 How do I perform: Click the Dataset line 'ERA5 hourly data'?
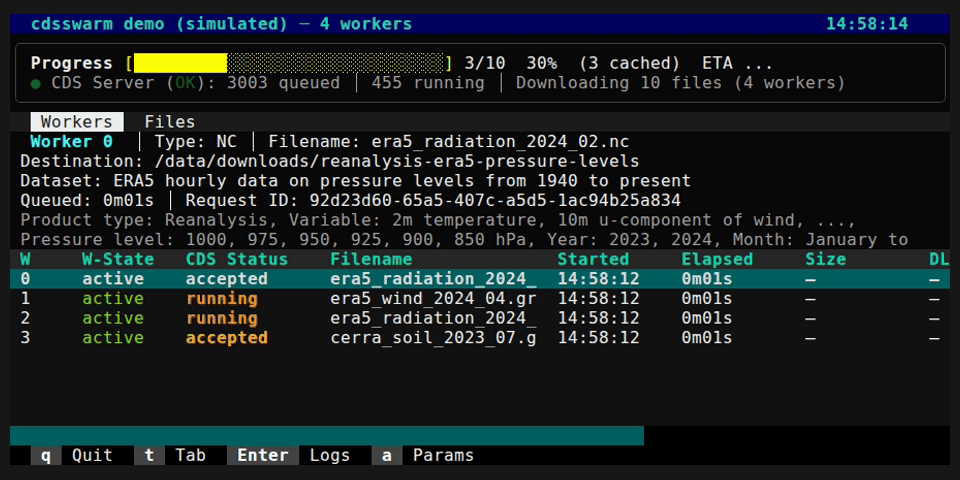[356, 181]
